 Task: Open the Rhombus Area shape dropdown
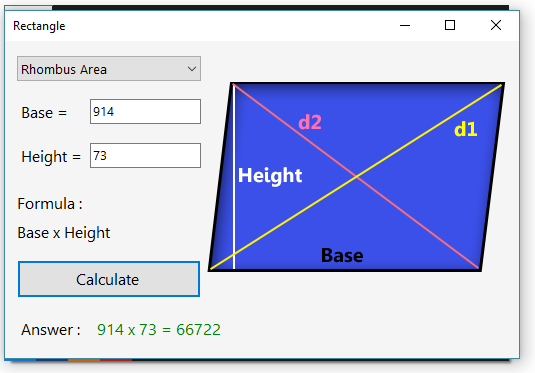(109, 69)
